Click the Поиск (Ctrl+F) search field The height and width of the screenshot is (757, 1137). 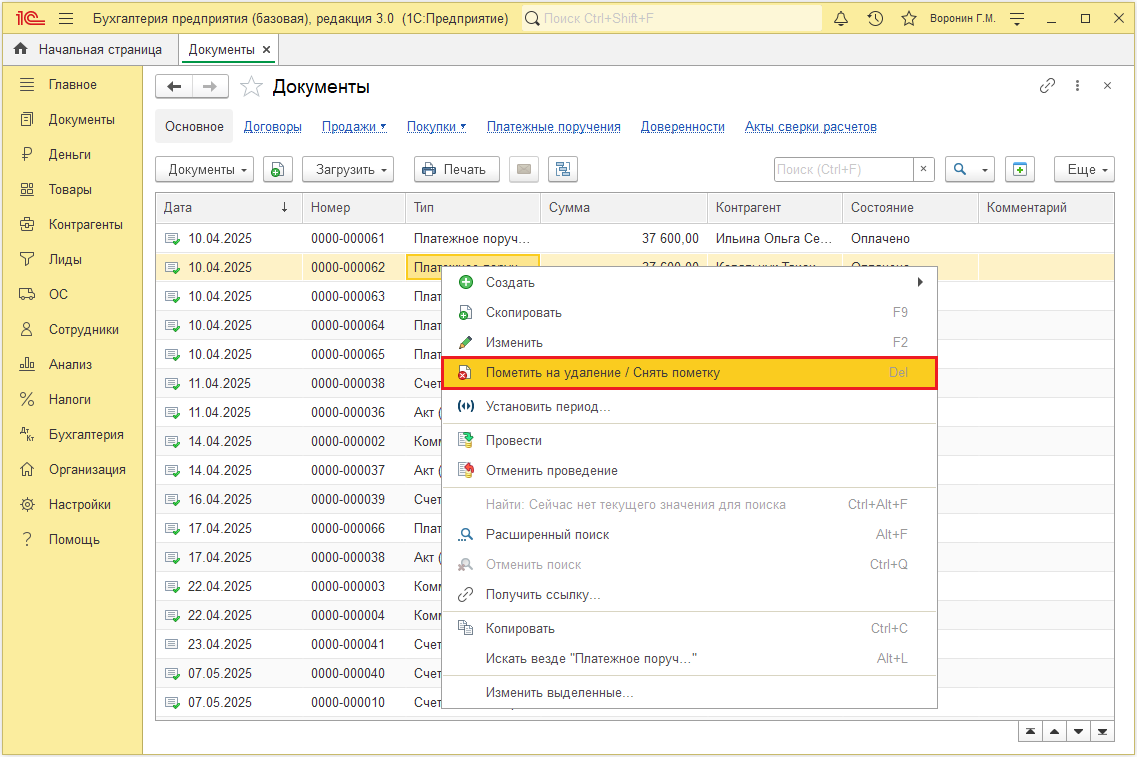point(843,170)
